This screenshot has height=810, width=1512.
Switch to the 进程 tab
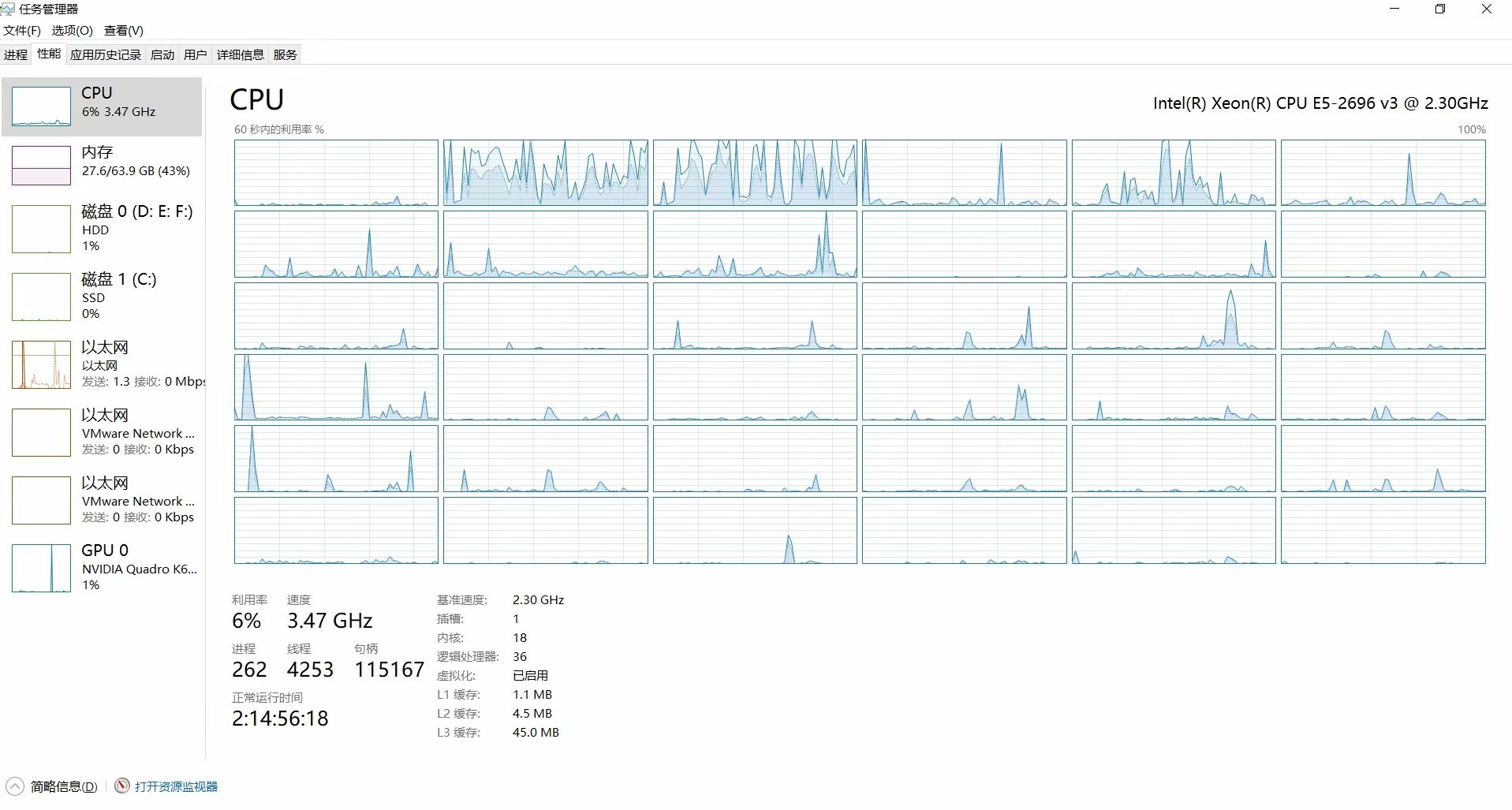16,54
